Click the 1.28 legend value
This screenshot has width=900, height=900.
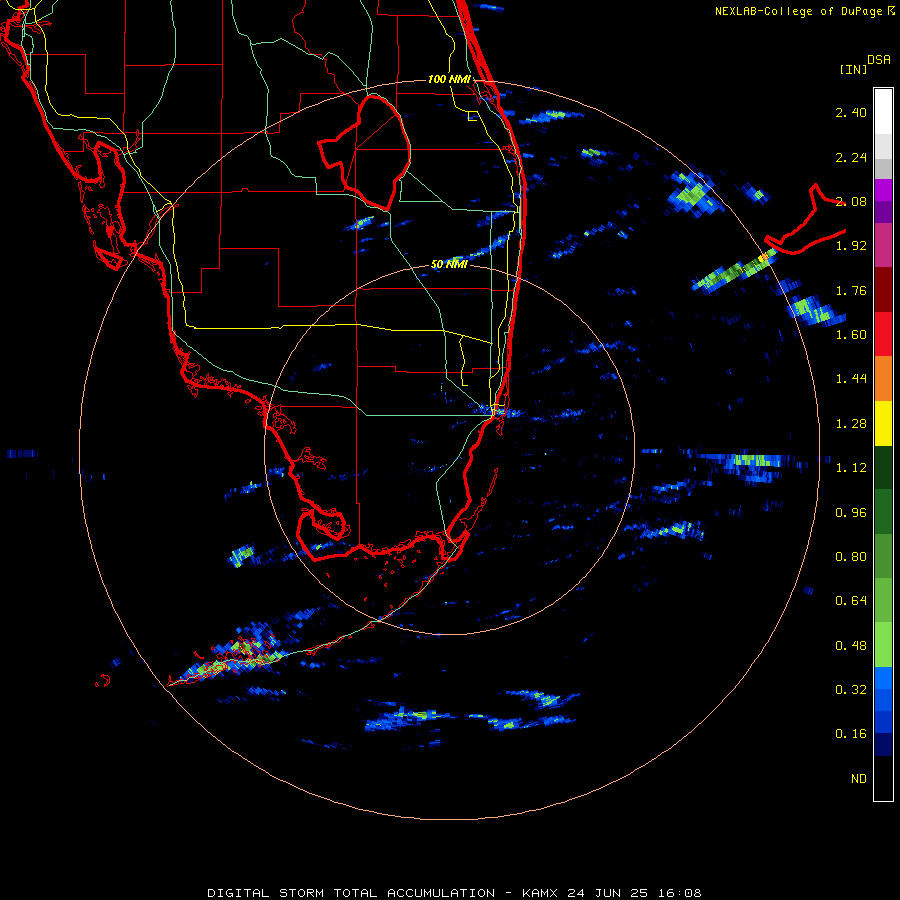851,424
